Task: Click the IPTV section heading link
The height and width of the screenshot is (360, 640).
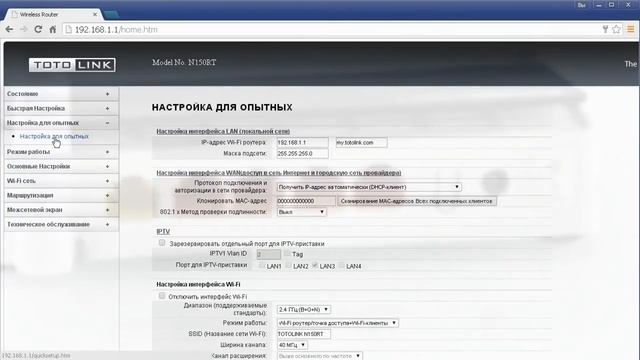Action: pos(163,231)
